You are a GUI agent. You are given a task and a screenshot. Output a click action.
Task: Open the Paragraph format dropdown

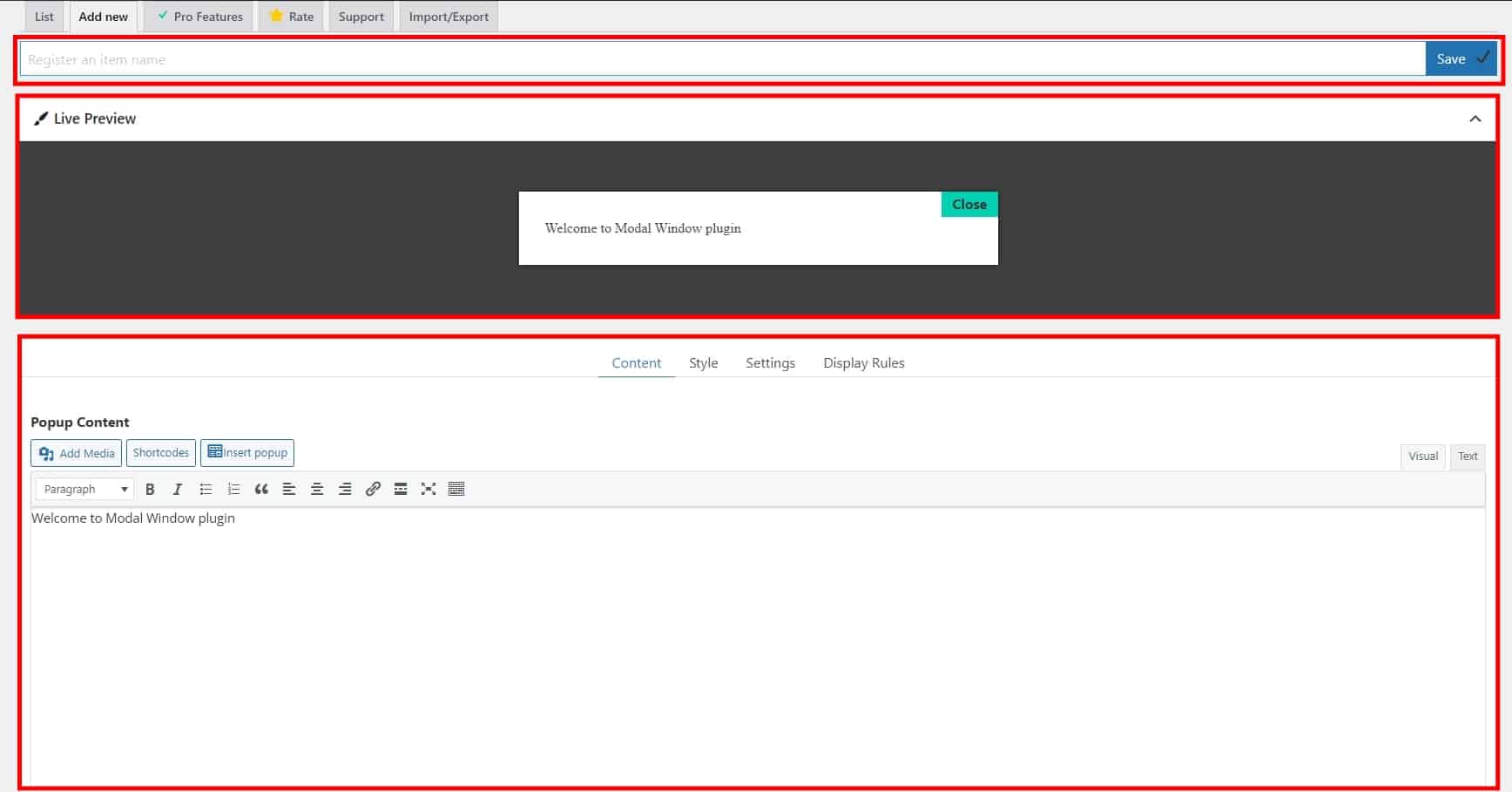(x=84, y=489)
